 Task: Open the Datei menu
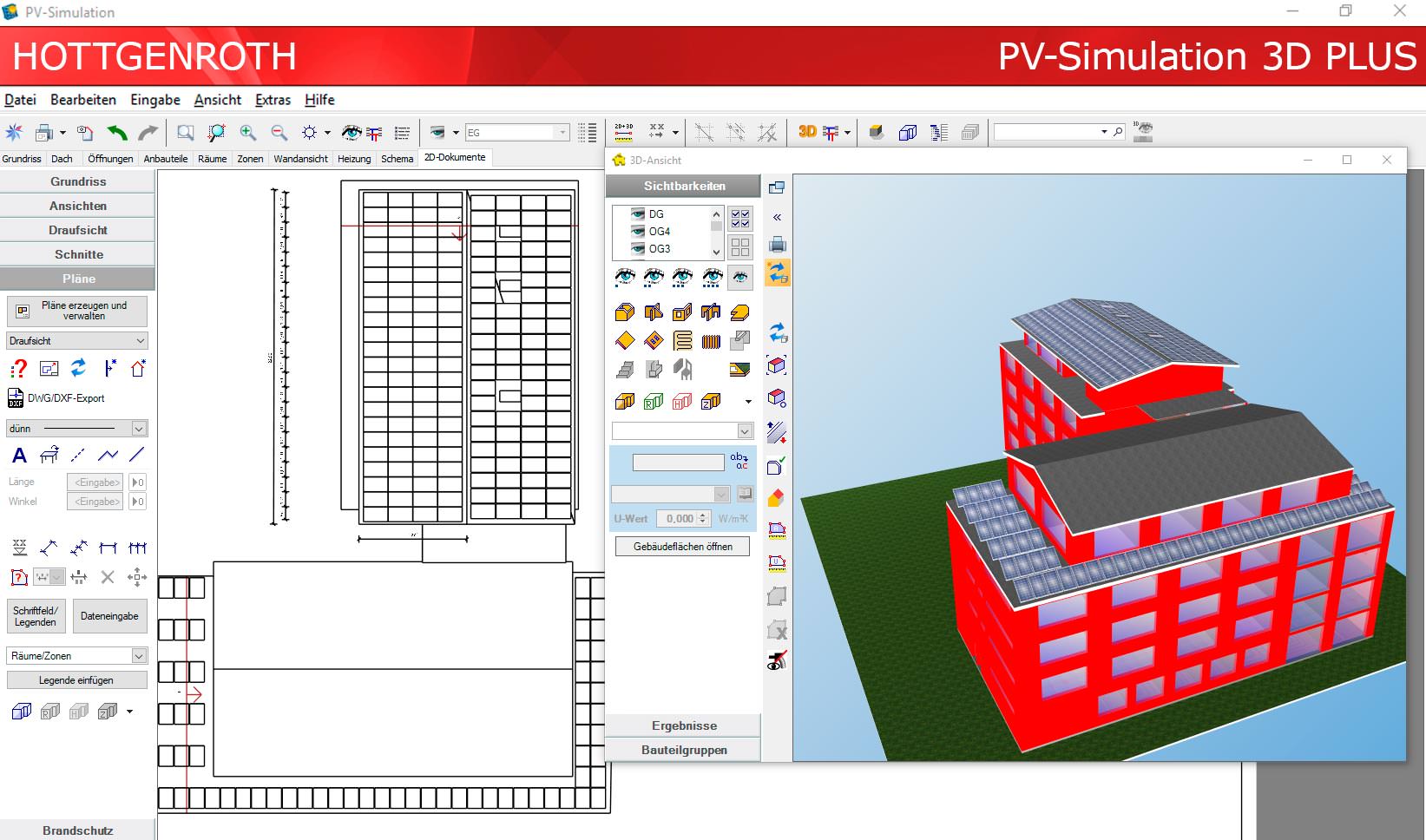pos(20,100)
